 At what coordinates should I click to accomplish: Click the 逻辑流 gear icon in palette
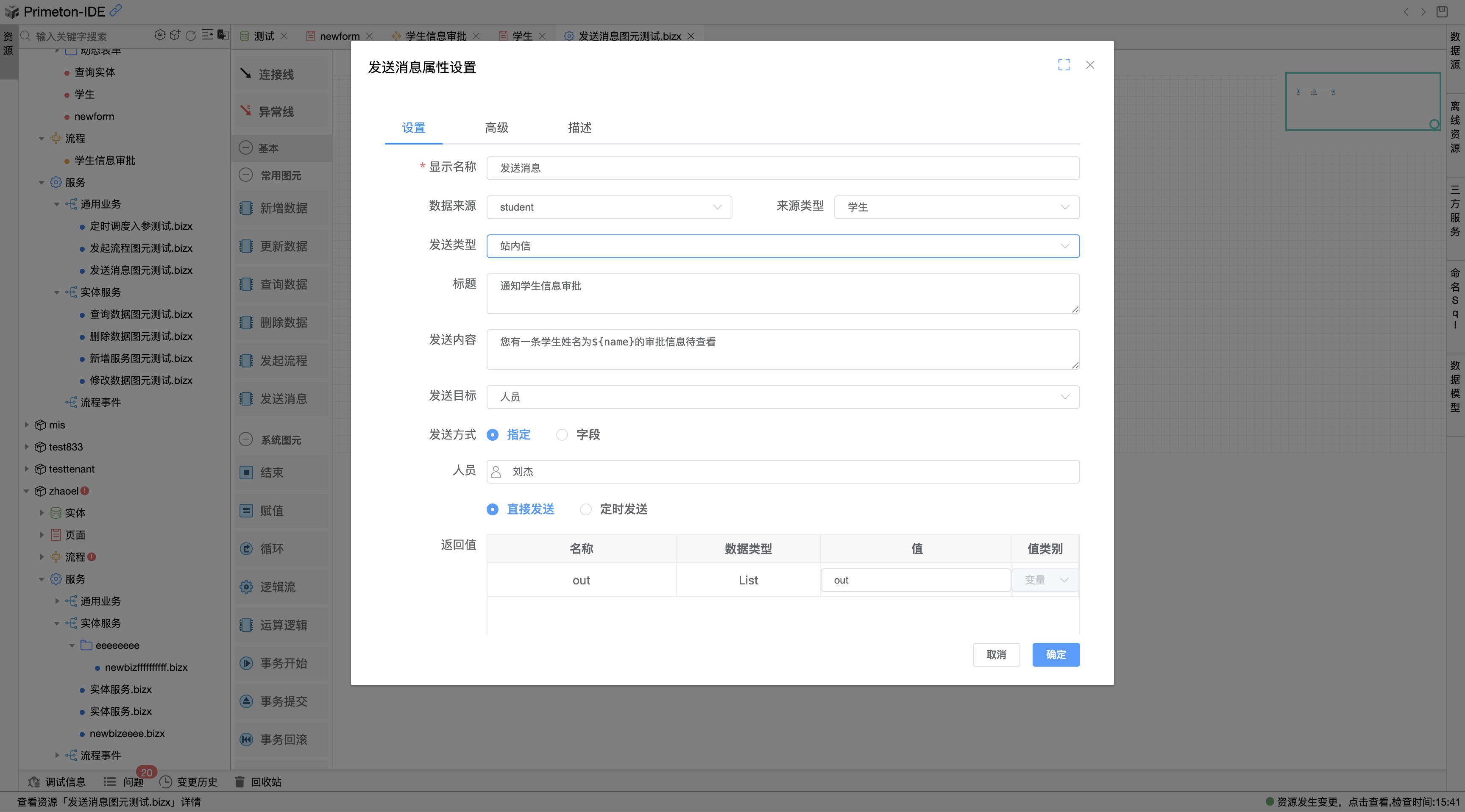[246, 587]
